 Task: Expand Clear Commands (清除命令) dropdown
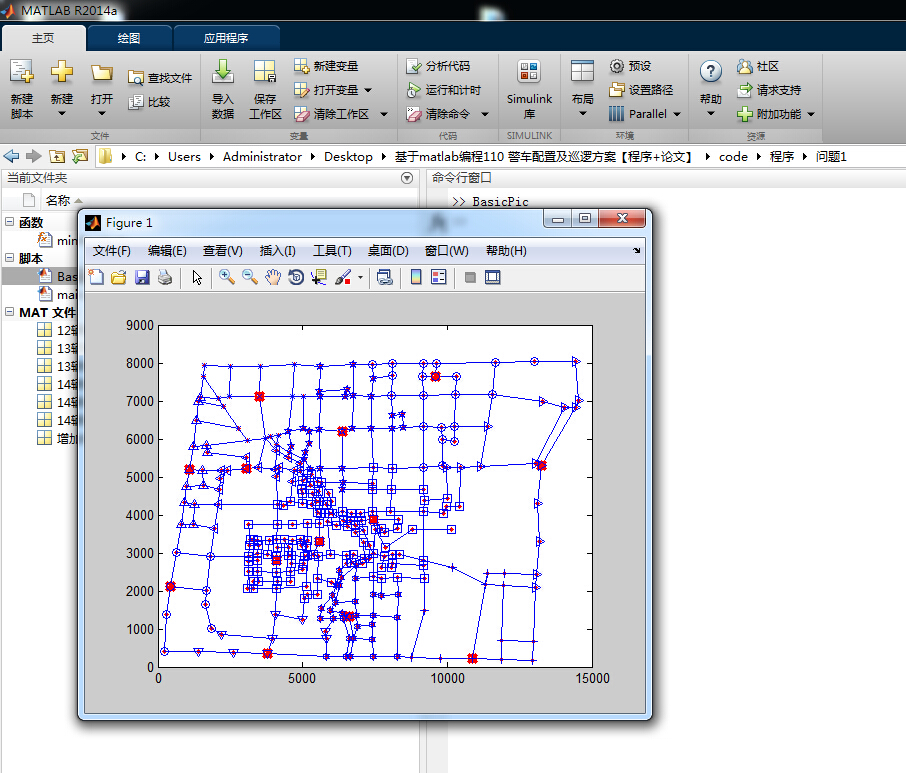[x=485, y=114]
